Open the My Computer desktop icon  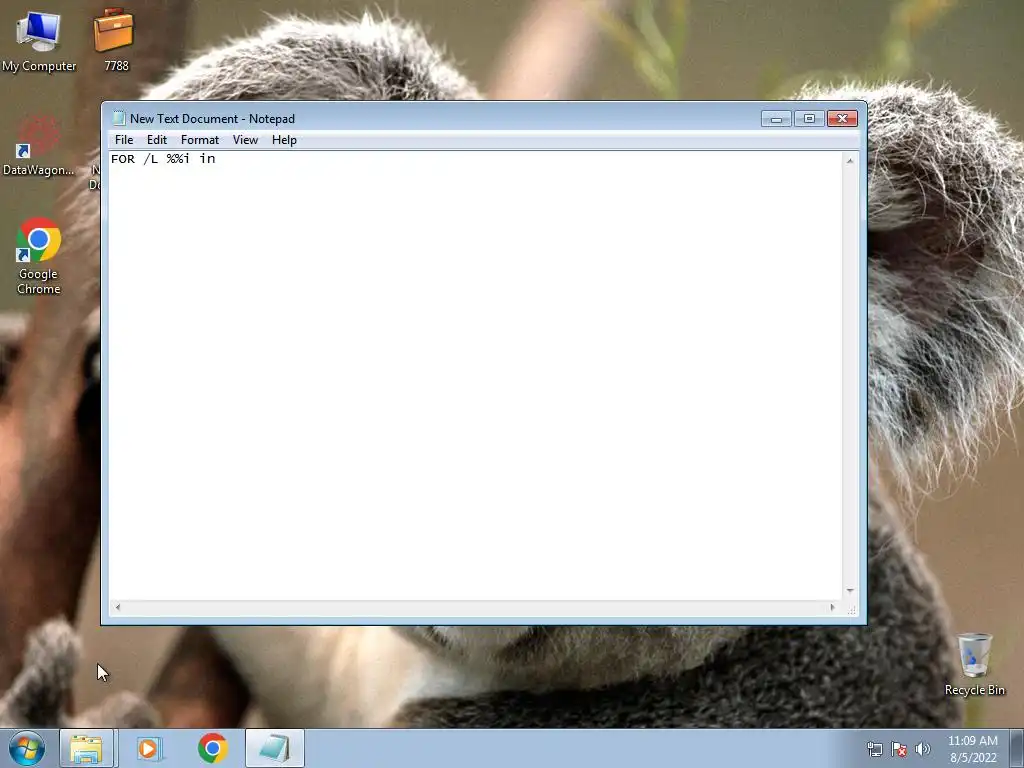[x=39, y=42]
